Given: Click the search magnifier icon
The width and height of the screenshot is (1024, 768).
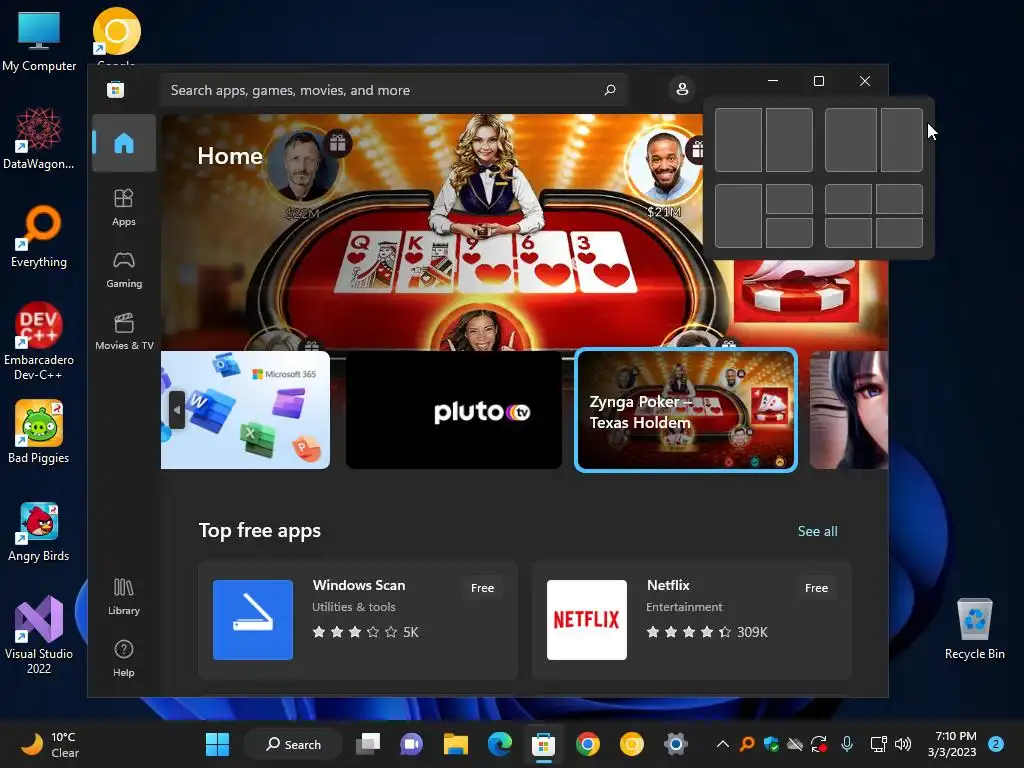Looking at the screenshot, I should coord(609,89).
